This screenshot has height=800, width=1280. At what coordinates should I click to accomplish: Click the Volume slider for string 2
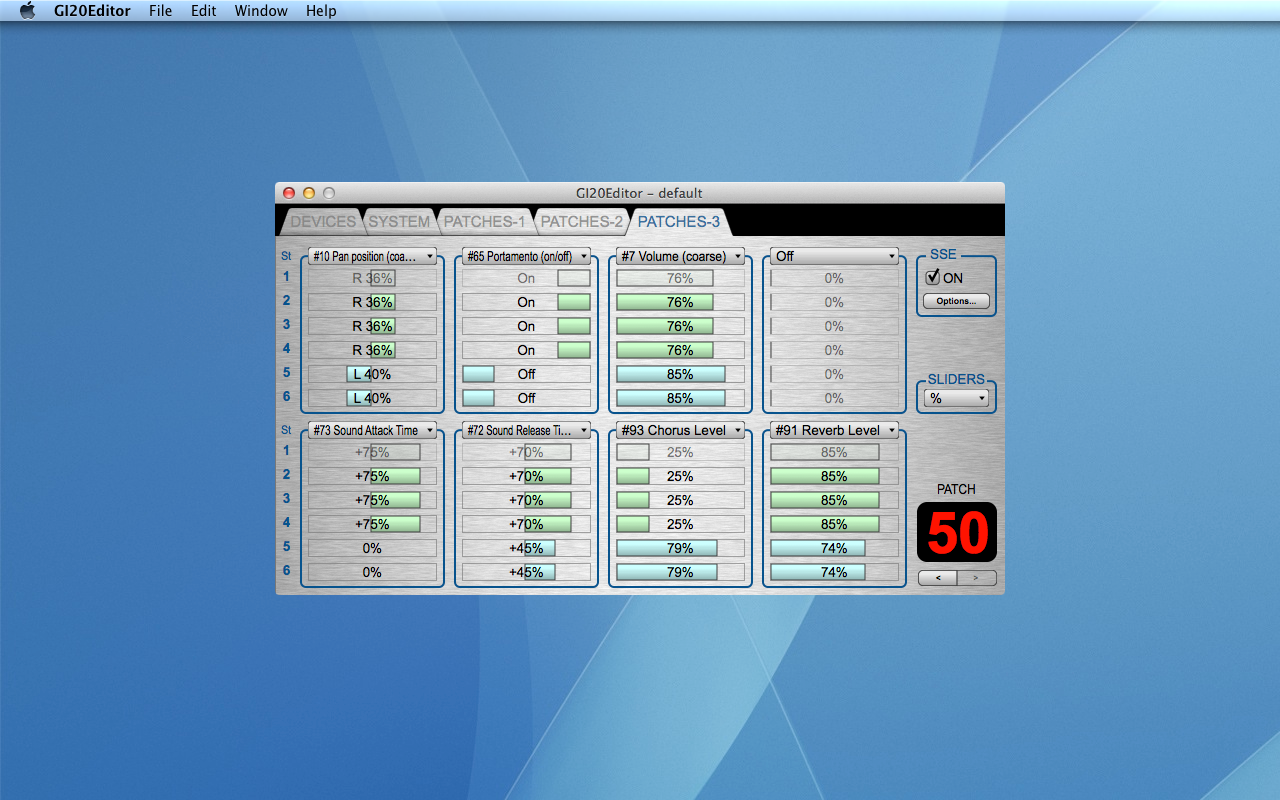(680, 302)
